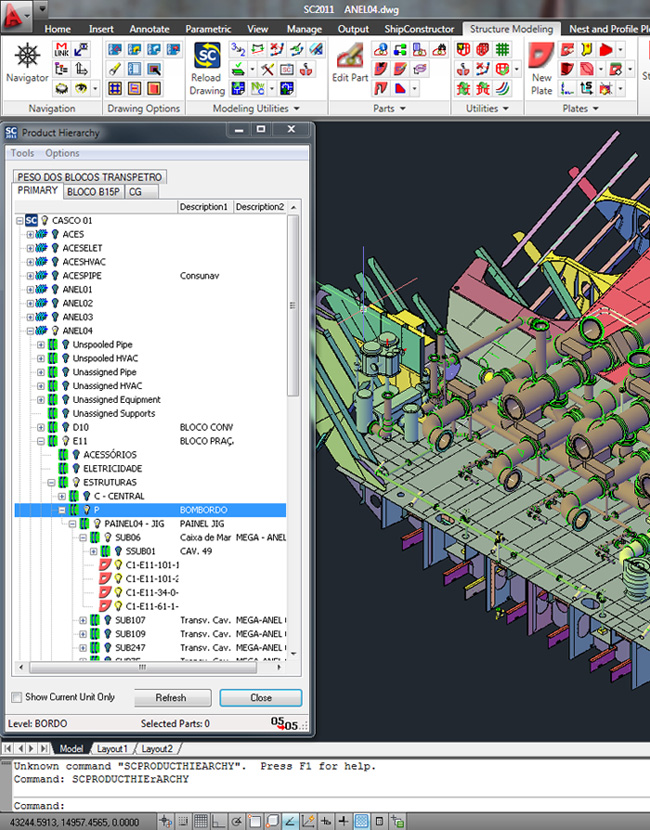
Task: Click the eye visibility icon in Navigation group
Action: click(81, 88)
